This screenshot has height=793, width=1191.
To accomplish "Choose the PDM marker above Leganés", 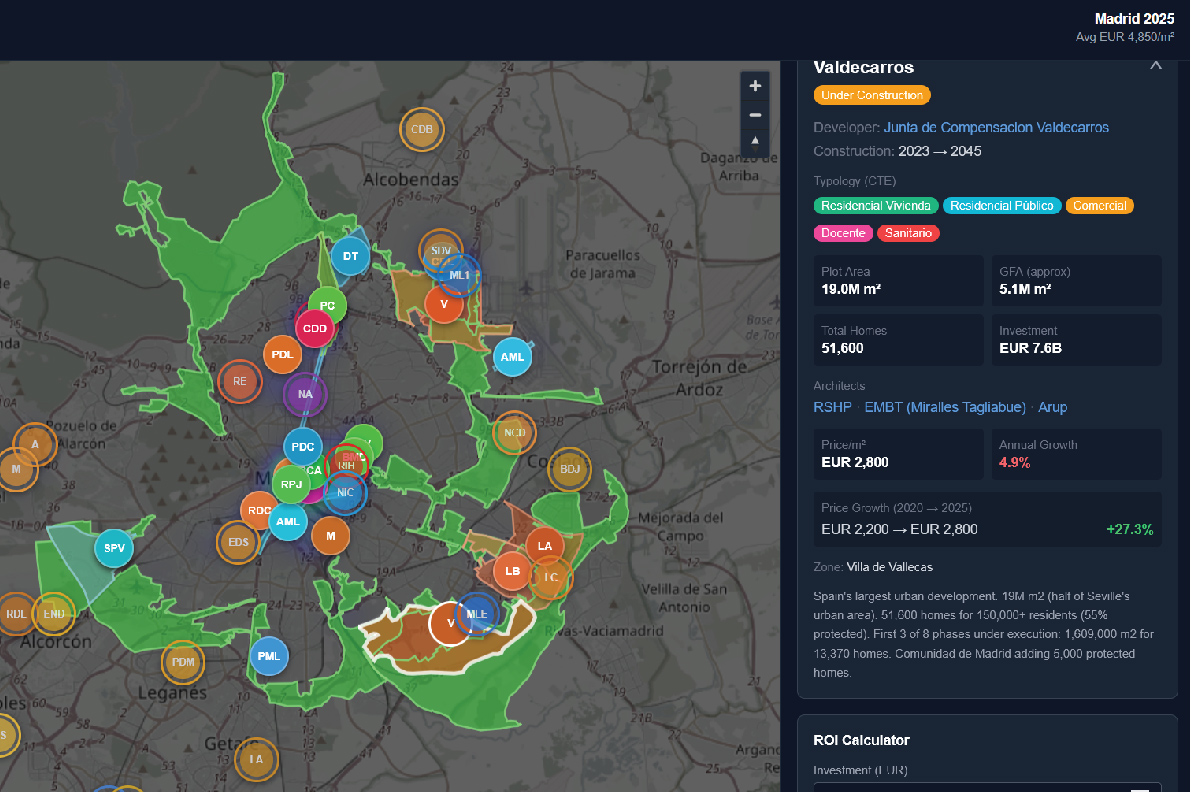I will tap(183, 662).
